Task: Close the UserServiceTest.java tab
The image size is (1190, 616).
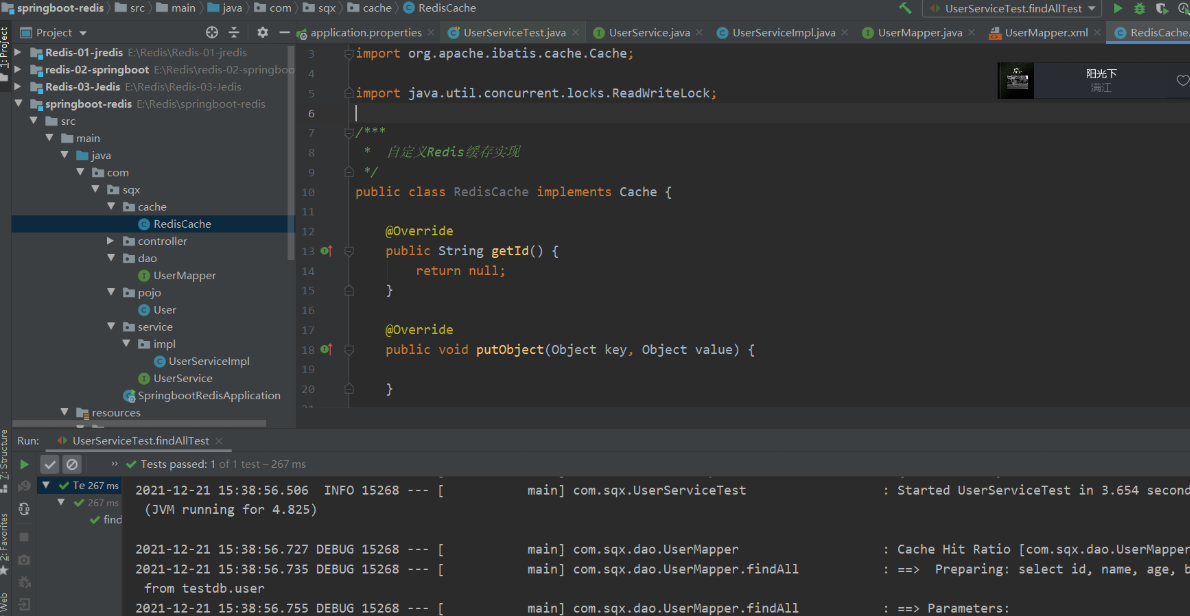Action: 576,33
